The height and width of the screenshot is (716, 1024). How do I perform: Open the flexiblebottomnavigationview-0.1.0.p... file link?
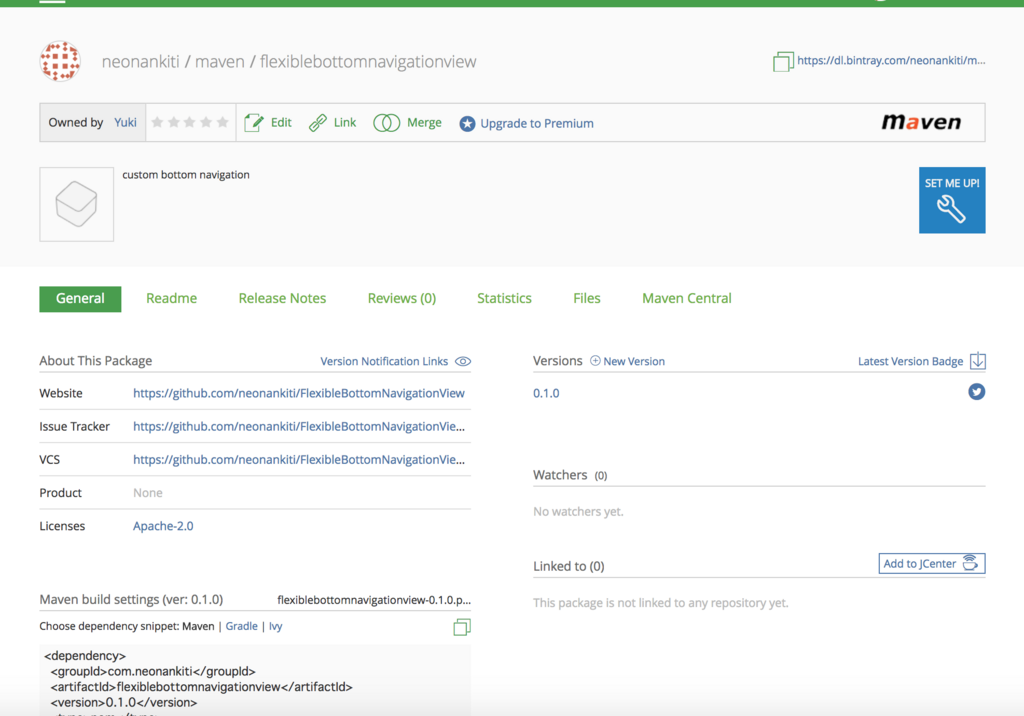[374, 600]
